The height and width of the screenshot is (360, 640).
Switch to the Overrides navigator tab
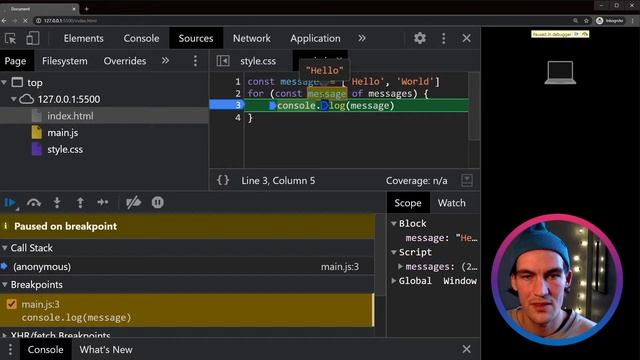[124, 61]
